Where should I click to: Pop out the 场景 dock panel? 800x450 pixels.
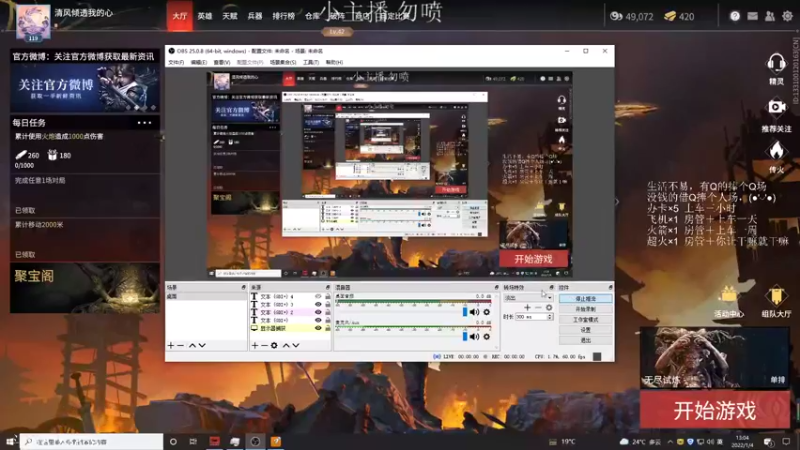tap(243, 288)
